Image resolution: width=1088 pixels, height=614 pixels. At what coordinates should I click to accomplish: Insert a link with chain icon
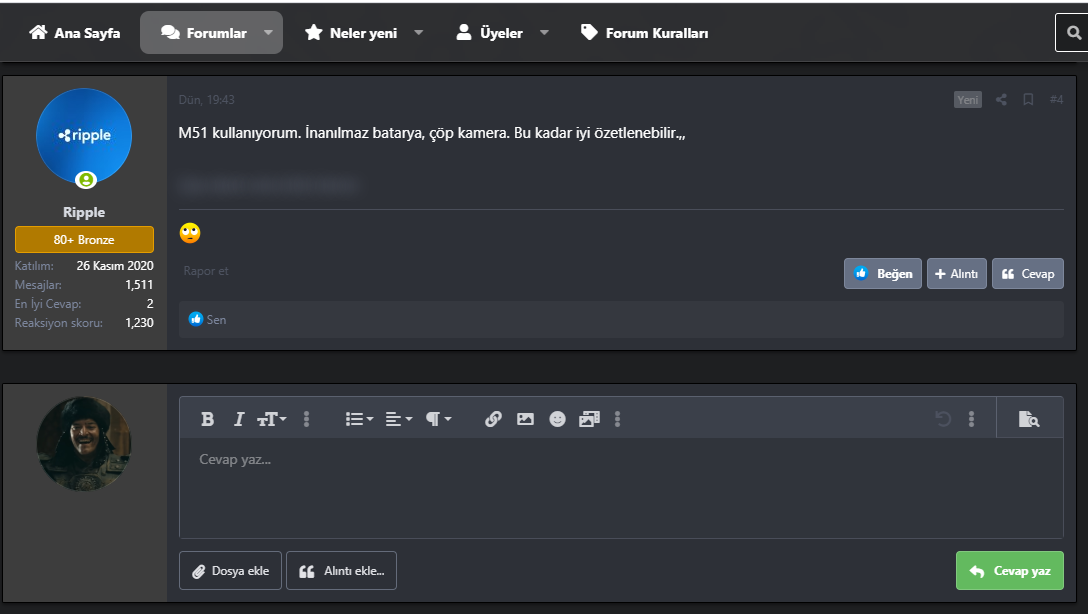493,419
